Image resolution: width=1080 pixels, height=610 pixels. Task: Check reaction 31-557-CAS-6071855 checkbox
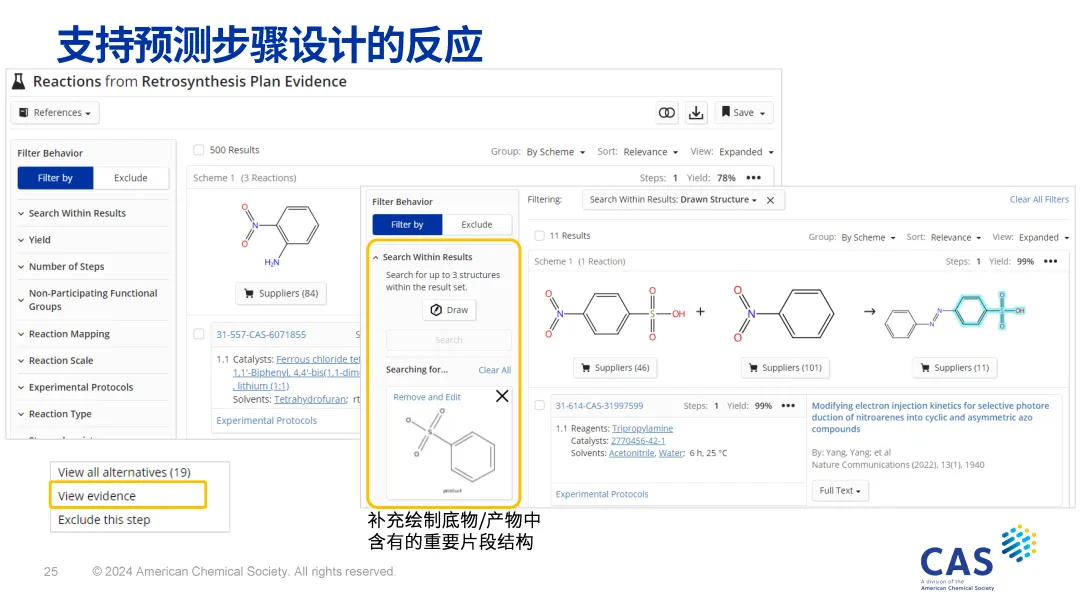coord(199,335)
